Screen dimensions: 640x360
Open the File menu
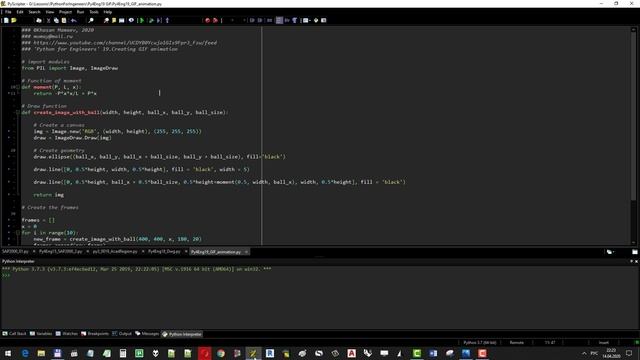pos(8,12)
